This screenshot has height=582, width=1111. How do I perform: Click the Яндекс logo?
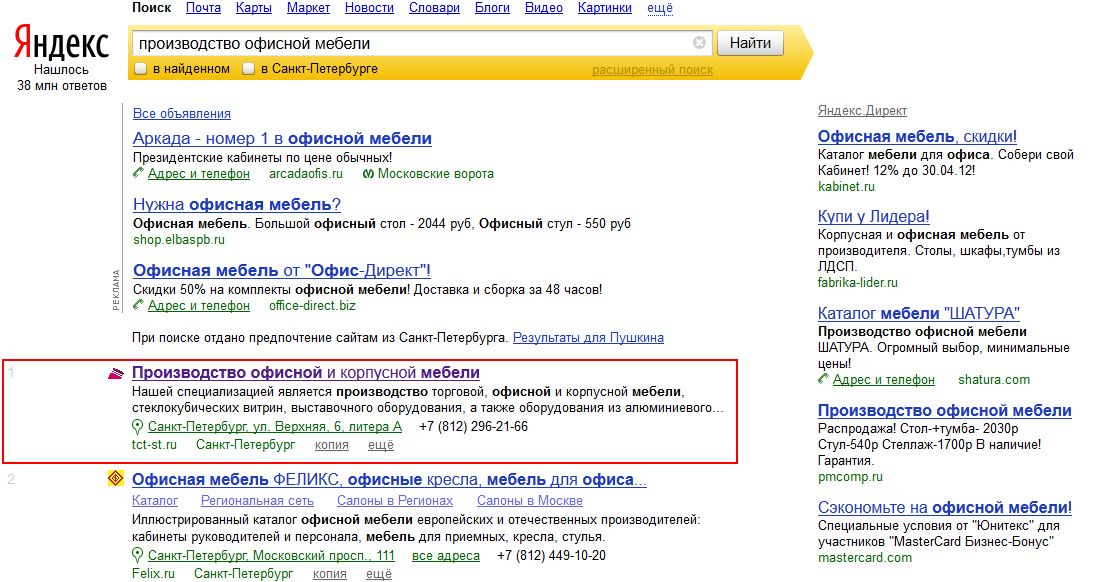[62, 44]
